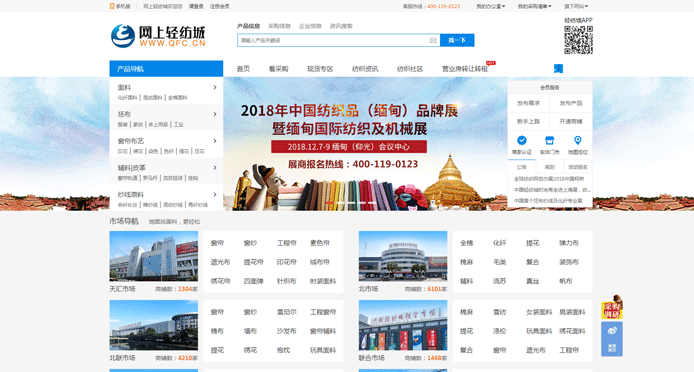Switch to the 规则 tab in member panel
The width and height of the screenshot is (694, 372).
coord(549,167)
